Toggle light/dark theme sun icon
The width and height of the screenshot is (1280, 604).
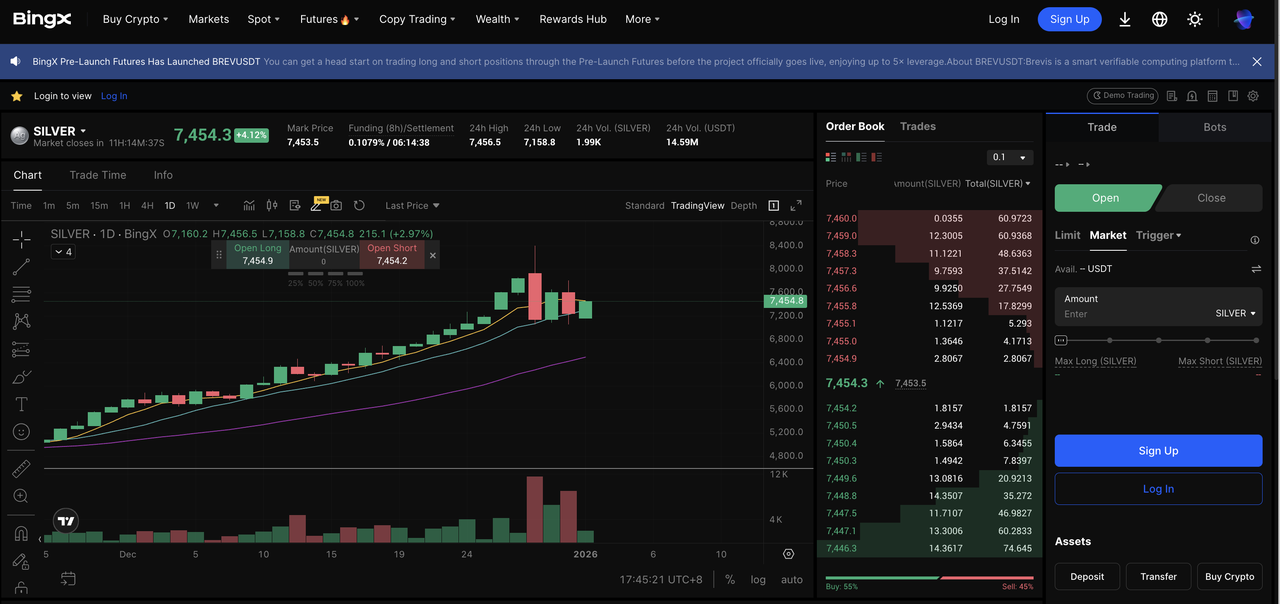point(1194,19)
